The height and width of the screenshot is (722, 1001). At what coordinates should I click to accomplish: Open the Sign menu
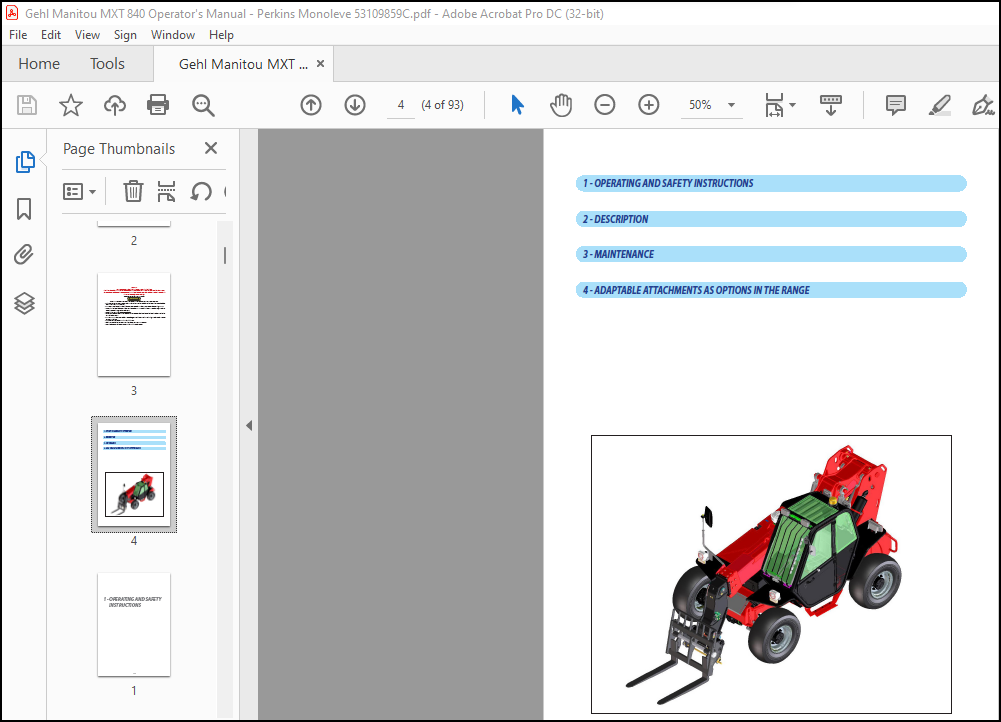125,34
